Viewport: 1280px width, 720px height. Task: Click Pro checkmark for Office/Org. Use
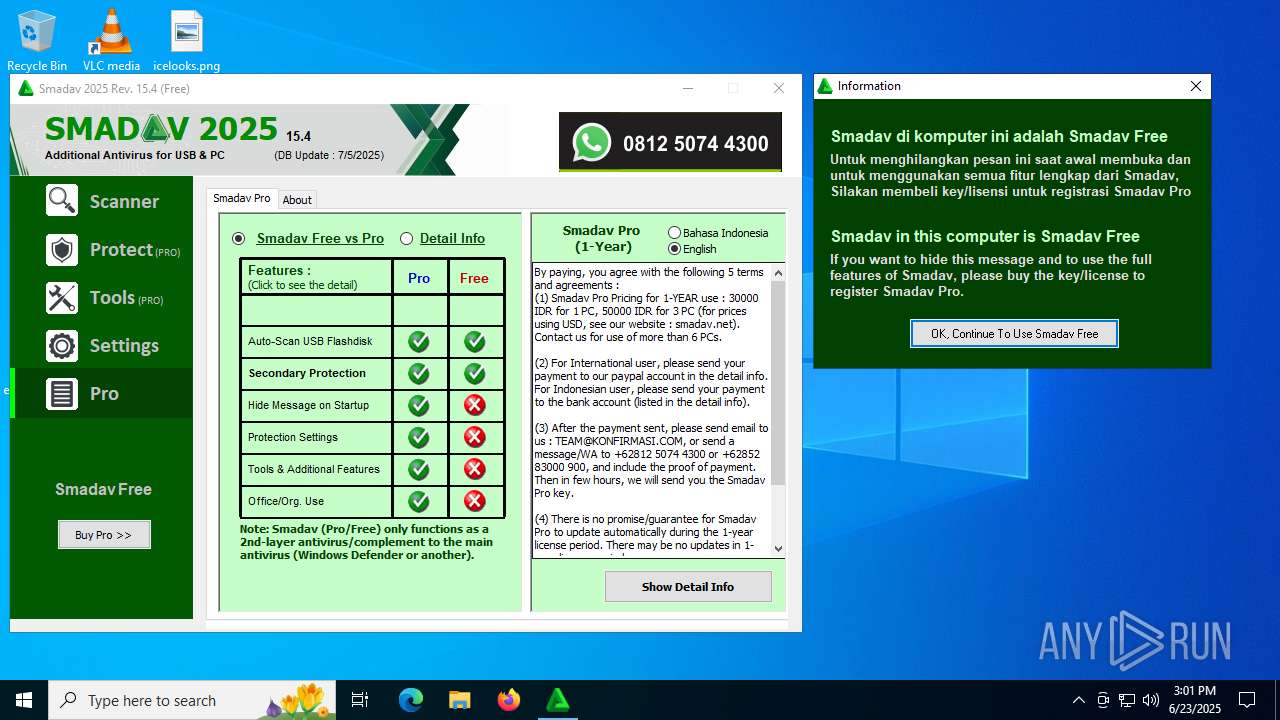tap(419, 501)
